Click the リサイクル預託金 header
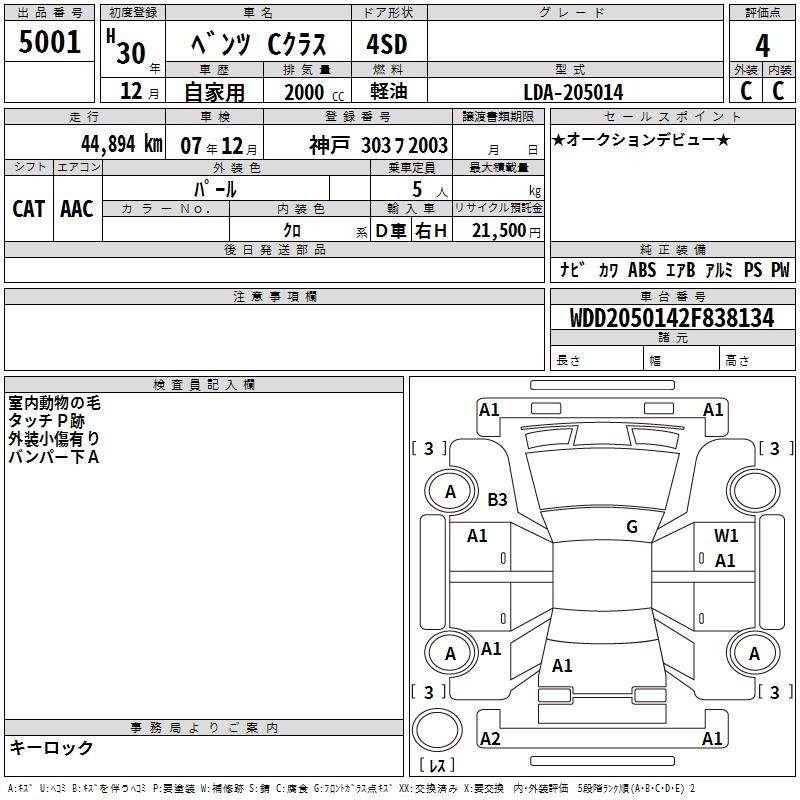This screenshot has width=800, height=800. click(x=498, y=208)
